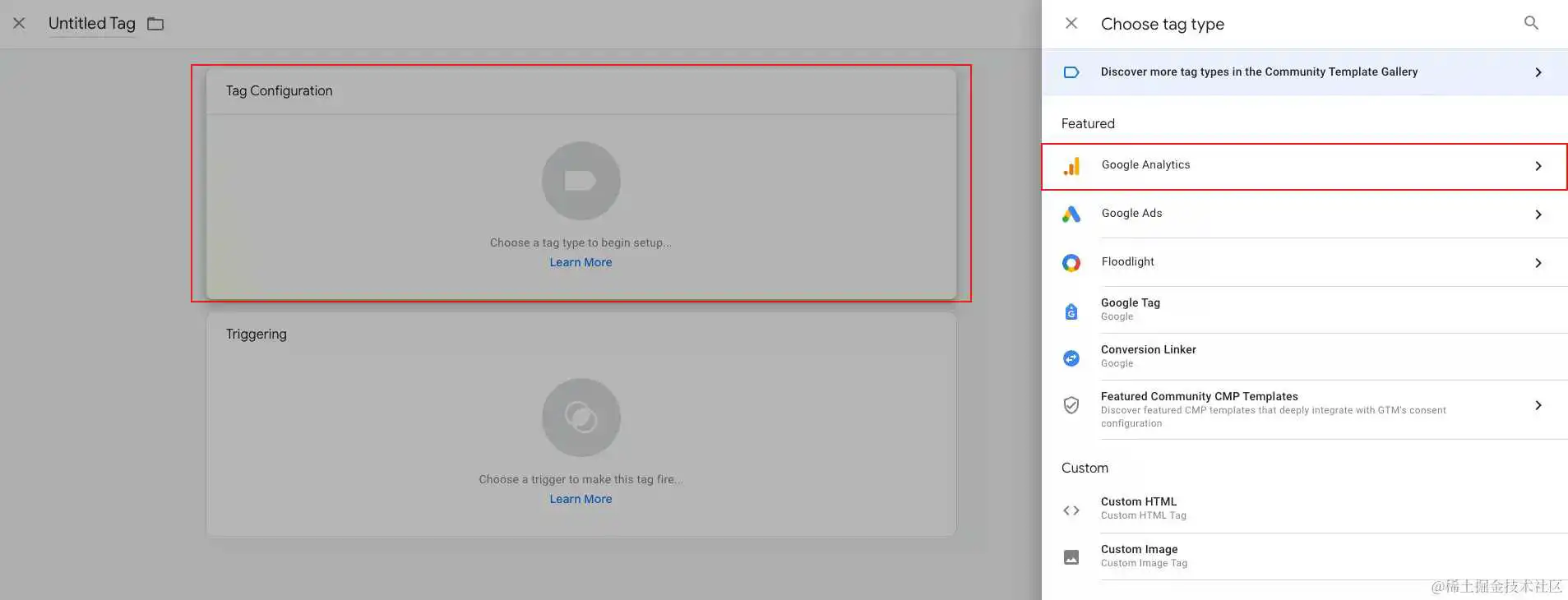Click the Google Analytics bar chart icon
This screenshot has width=1568, height=600.
pyautogui.click(x=1071, y=166)
